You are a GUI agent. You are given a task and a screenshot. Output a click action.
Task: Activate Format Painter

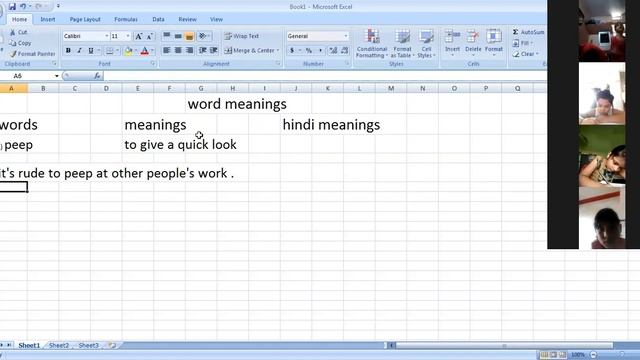point(33,54)
